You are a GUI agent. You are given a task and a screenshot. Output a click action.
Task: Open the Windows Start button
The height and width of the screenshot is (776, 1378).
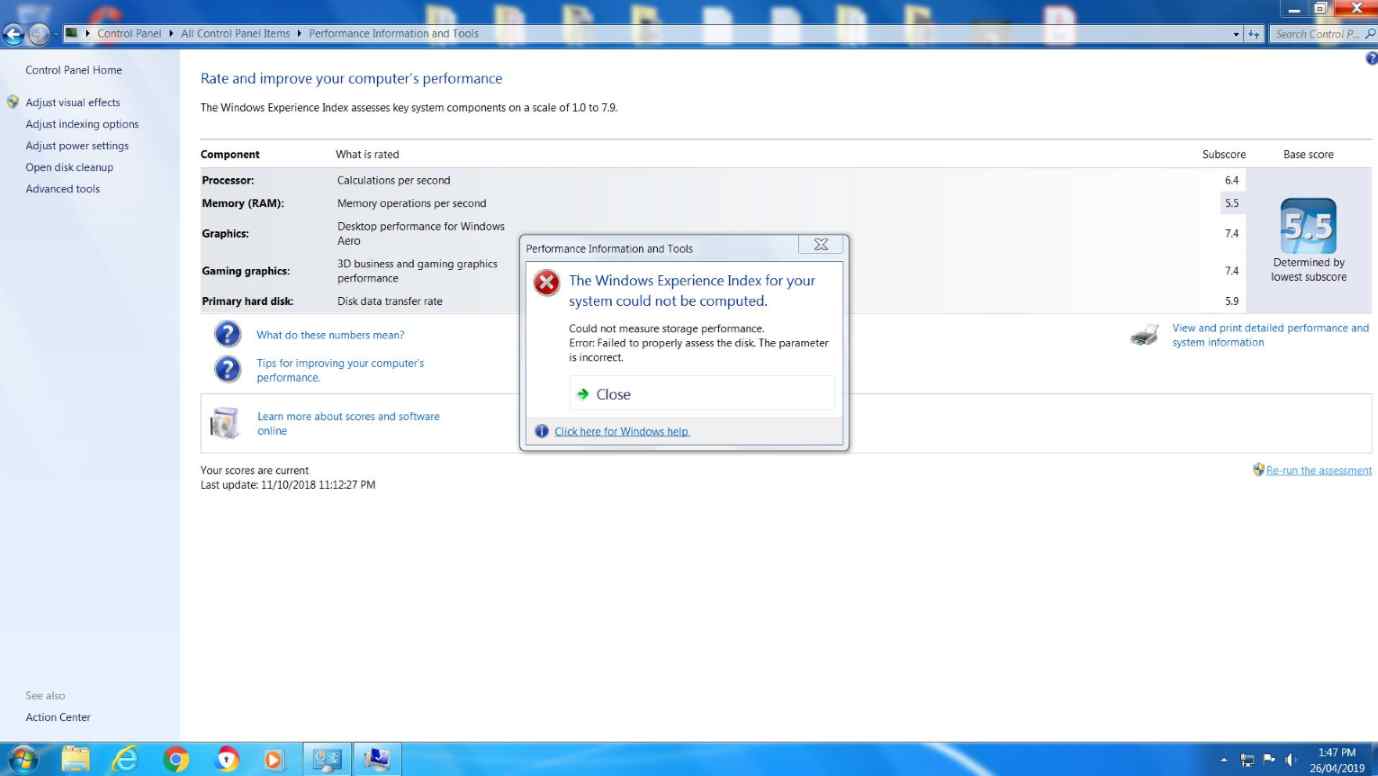point(24,759)
